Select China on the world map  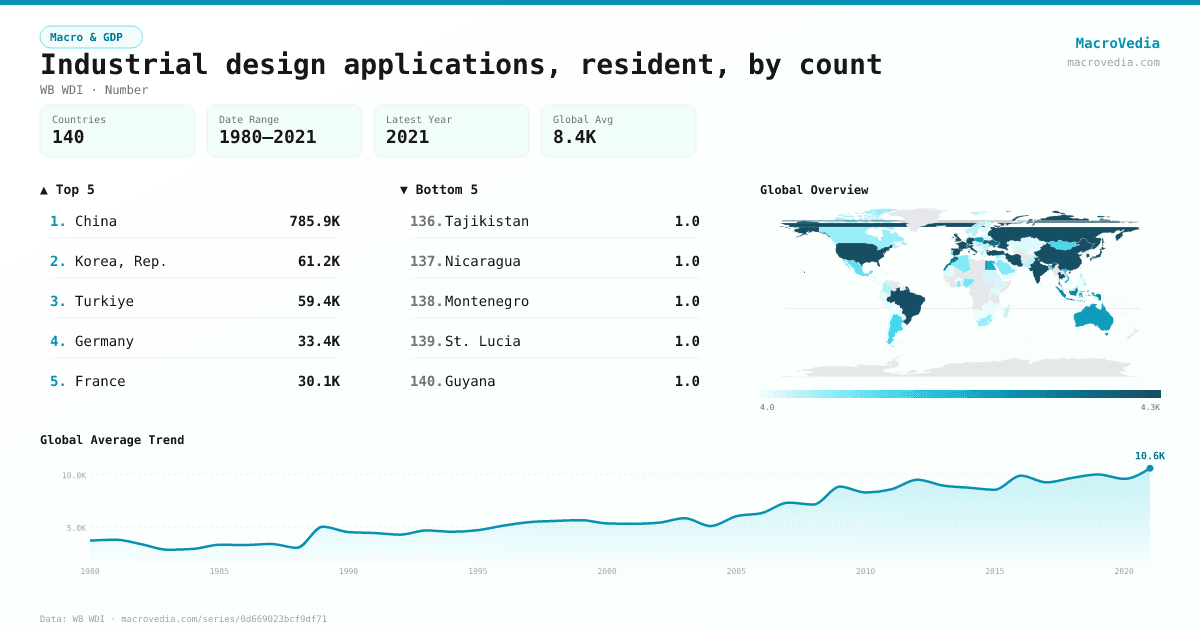(x=1060, y=257)
